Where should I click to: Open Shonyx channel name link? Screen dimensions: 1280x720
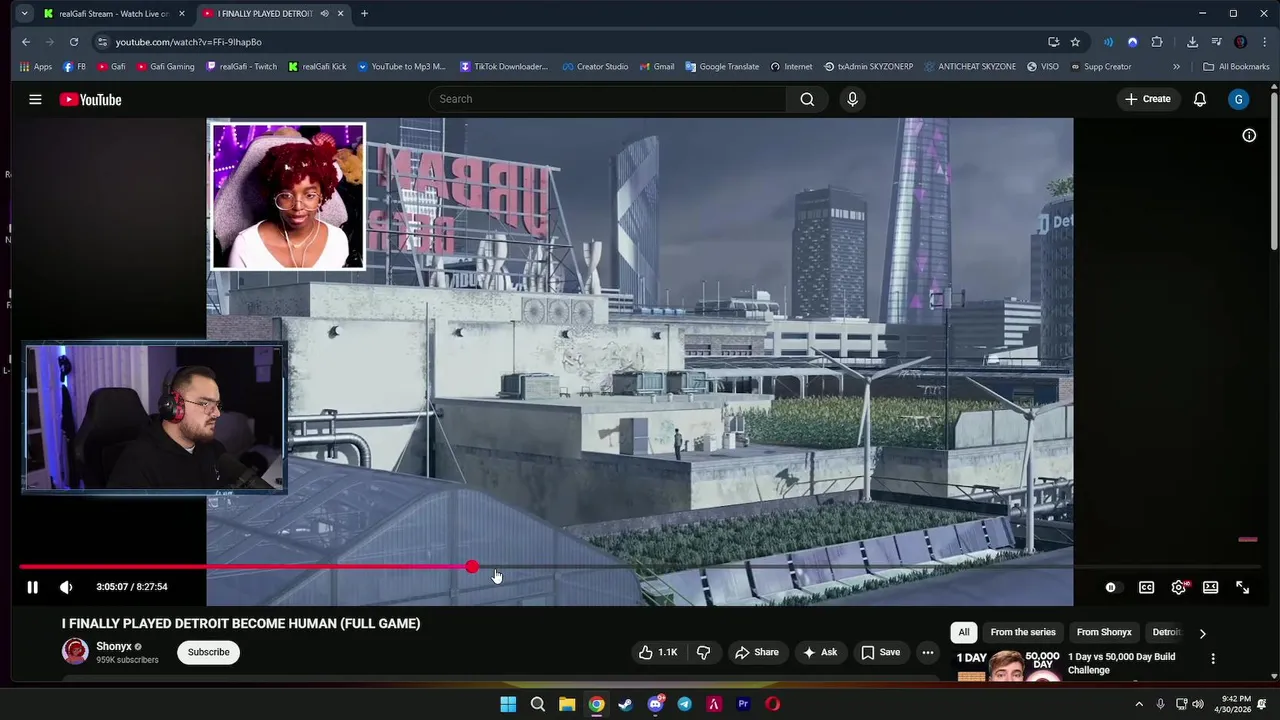(x=114, y=646)
